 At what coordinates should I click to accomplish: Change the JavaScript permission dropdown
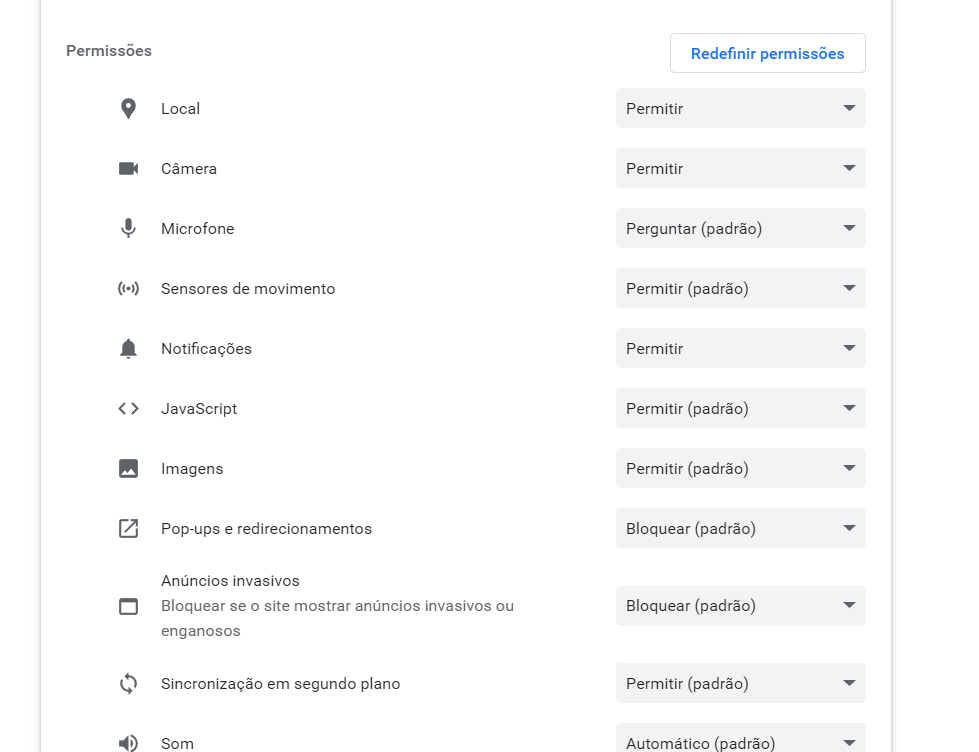(740, 408)
